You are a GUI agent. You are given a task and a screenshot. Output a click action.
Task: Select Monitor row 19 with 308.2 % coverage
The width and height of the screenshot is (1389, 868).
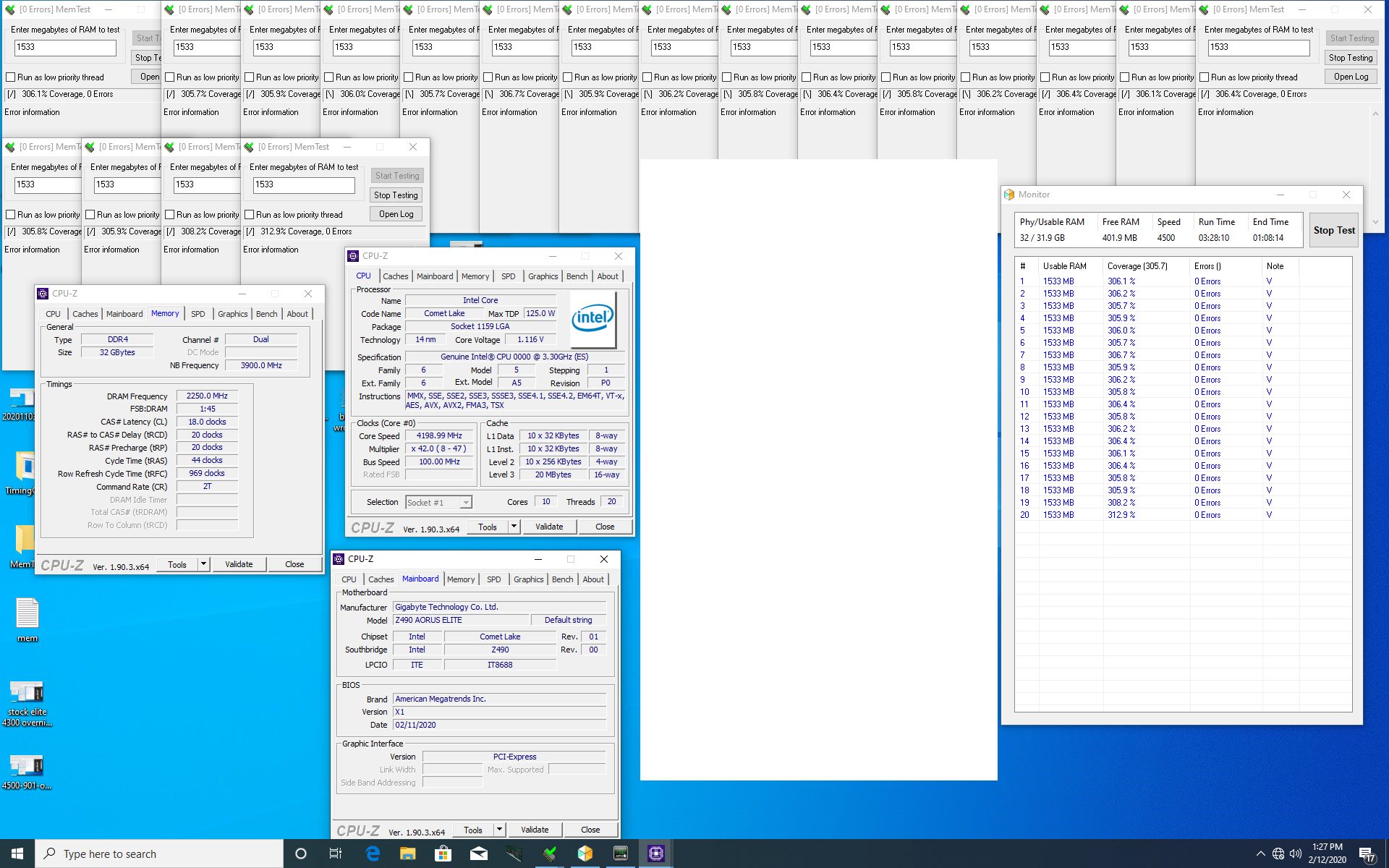coord(1183,503)
